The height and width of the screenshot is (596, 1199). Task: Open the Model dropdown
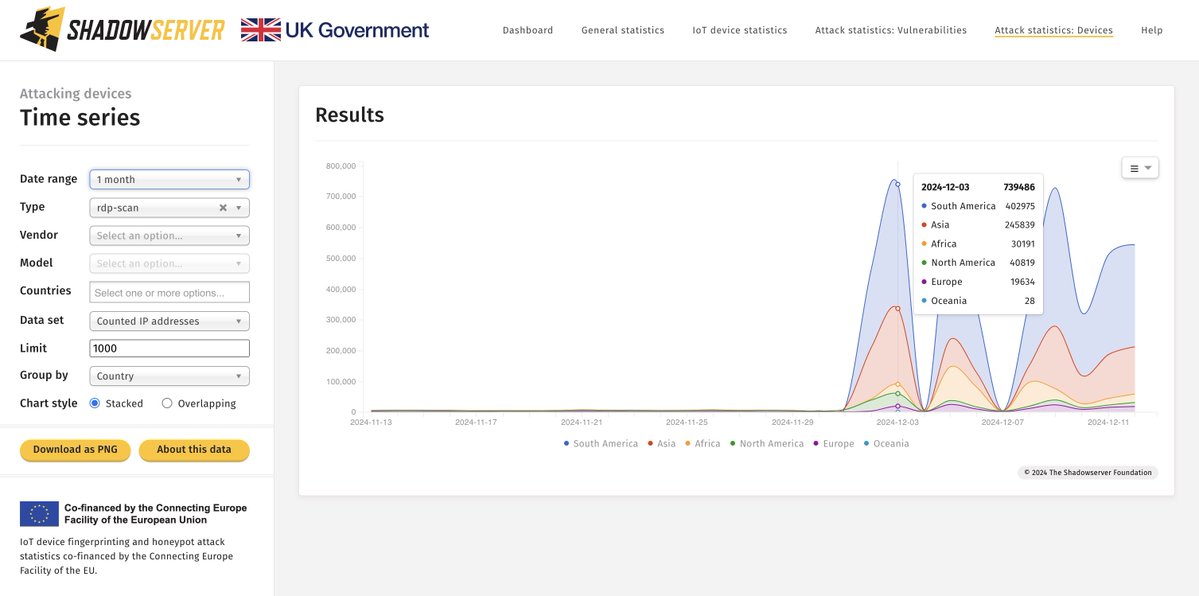[x=169, y=263]
